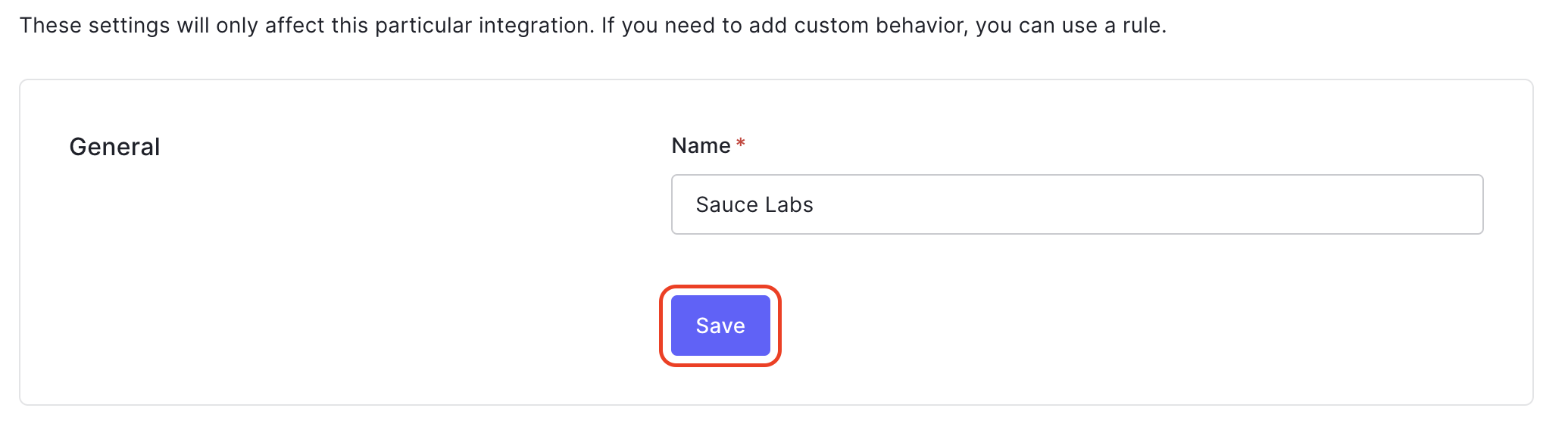Image resolution: width=1568 pixels, height=433 pixels.
Task: Click the General section heading
Action: pyautogui.click(x=114, y=147)
